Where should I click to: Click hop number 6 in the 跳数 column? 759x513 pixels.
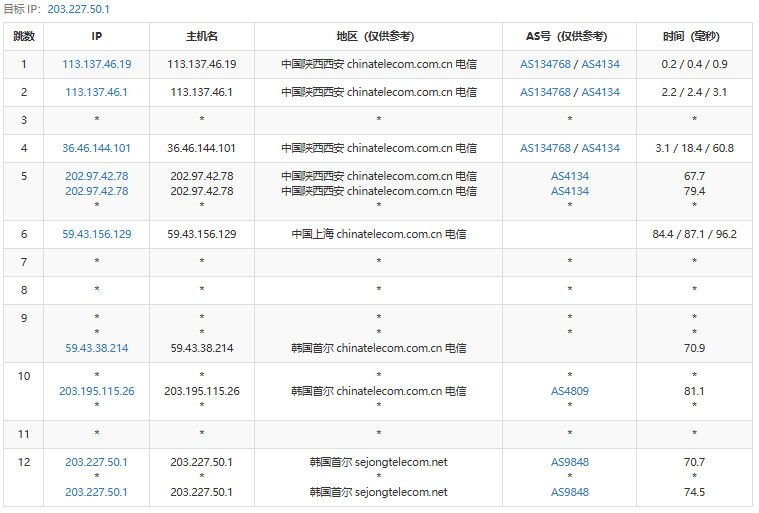coord(24,234)
